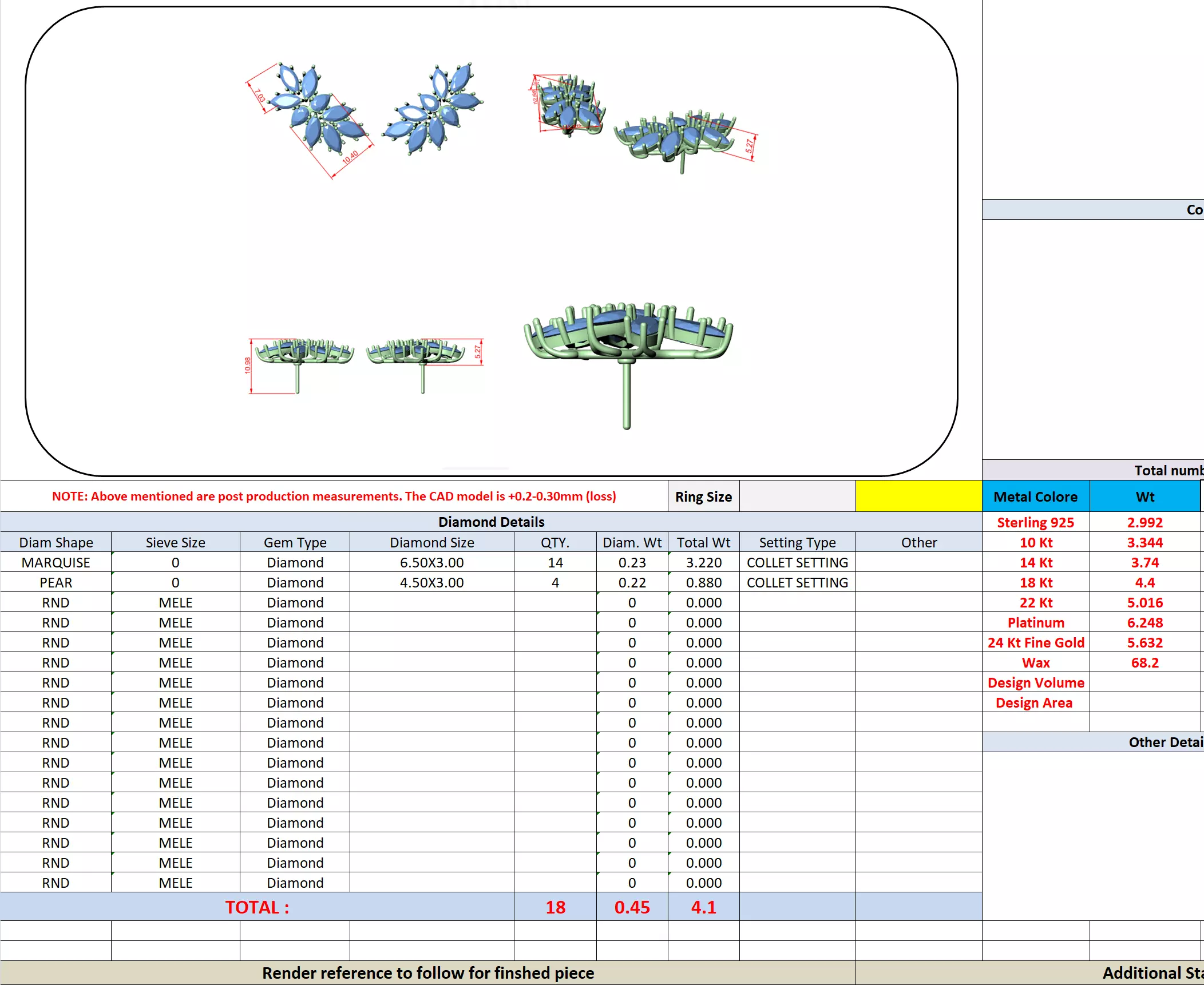Select the Metal Colore header cell
The height and width of the screenshot is (985, 1204).
click(1035, 496)
